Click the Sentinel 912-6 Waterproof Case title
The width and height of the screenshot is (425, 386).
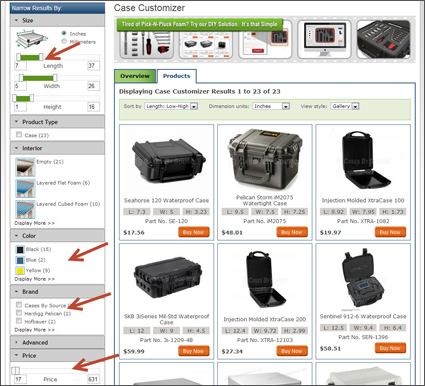click(x=363, y=316)
